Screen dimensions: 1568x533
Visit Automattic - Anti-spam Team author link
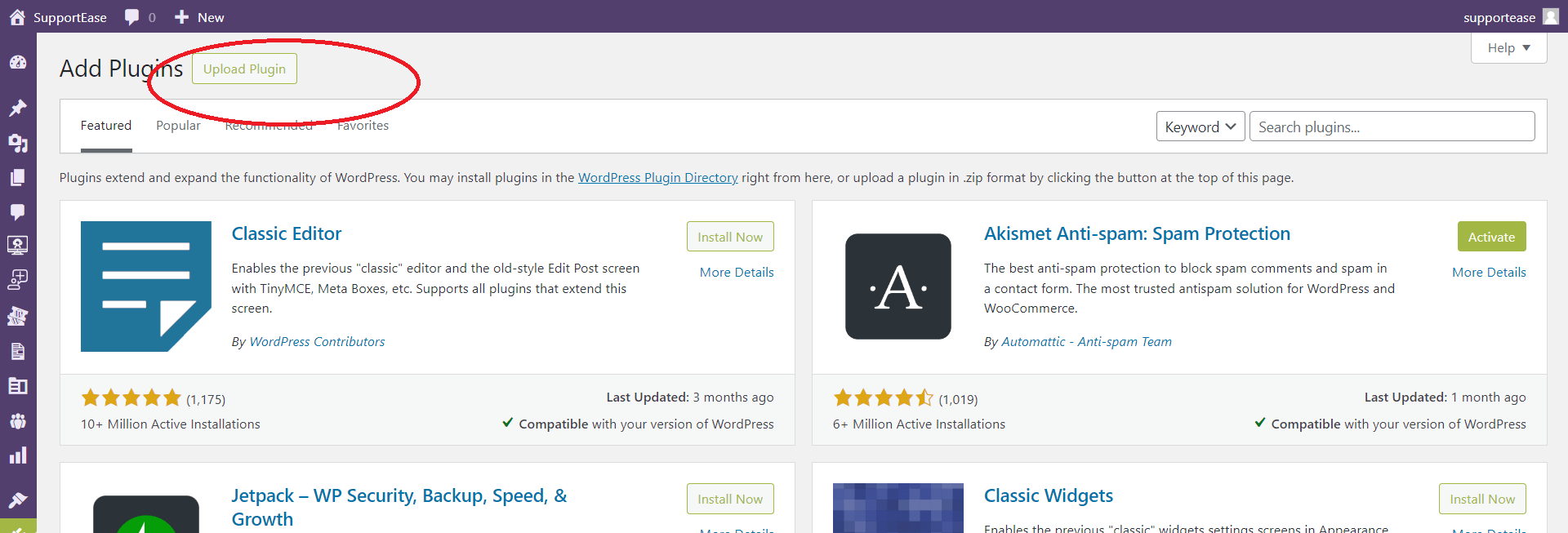click(1086, 342)
